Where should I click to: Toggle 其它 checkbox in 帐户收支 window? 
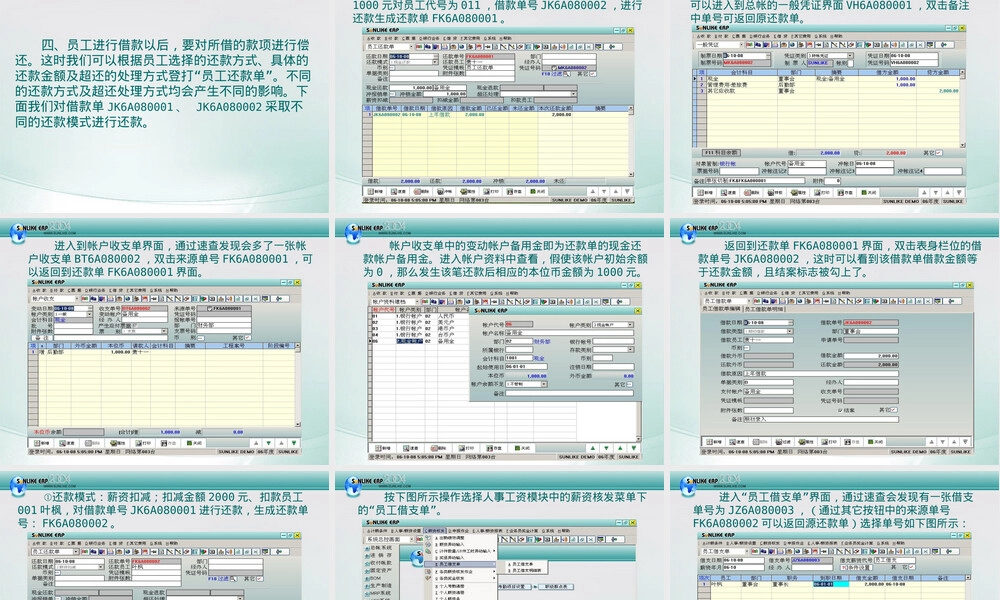click(248, 338)
